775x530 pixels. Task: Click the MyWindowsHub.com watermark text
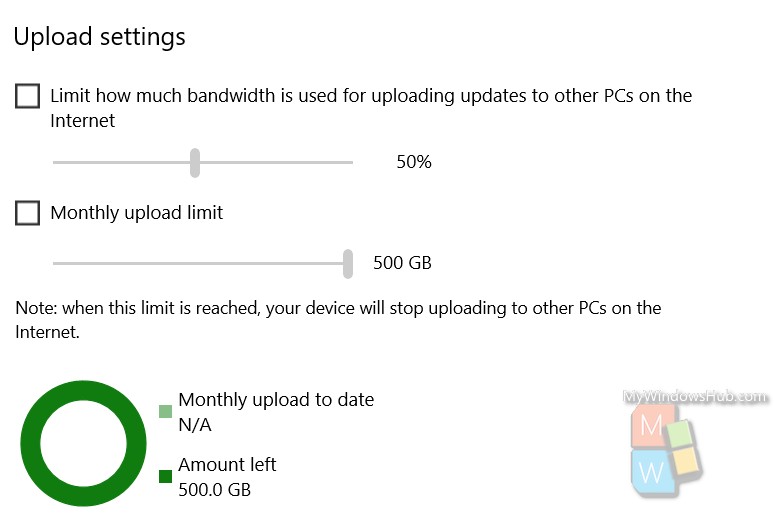click(x=695, y=397)
